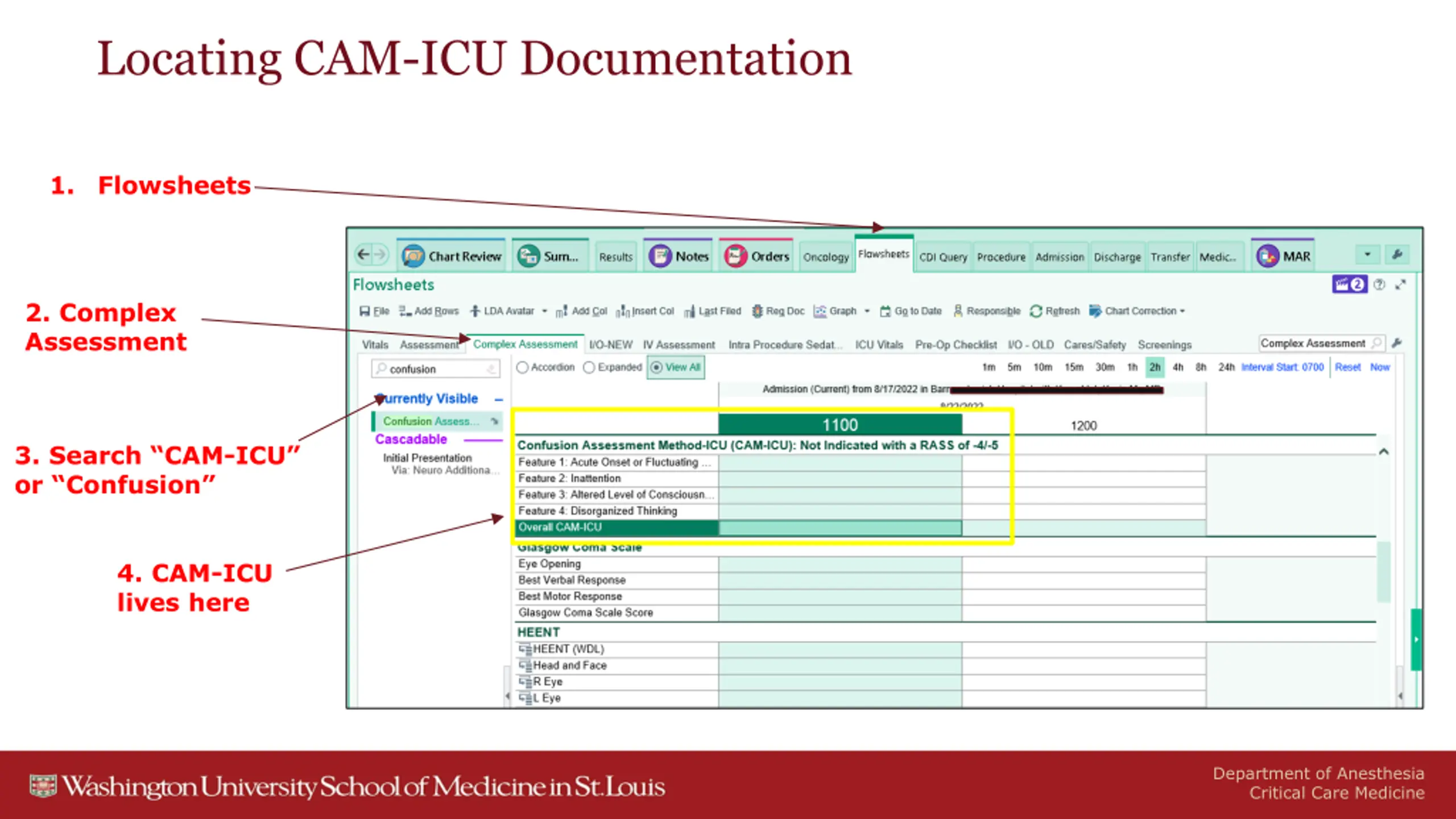Select the View All radio button
This screenshot has height=819, width=1456.
coord(656,367)
